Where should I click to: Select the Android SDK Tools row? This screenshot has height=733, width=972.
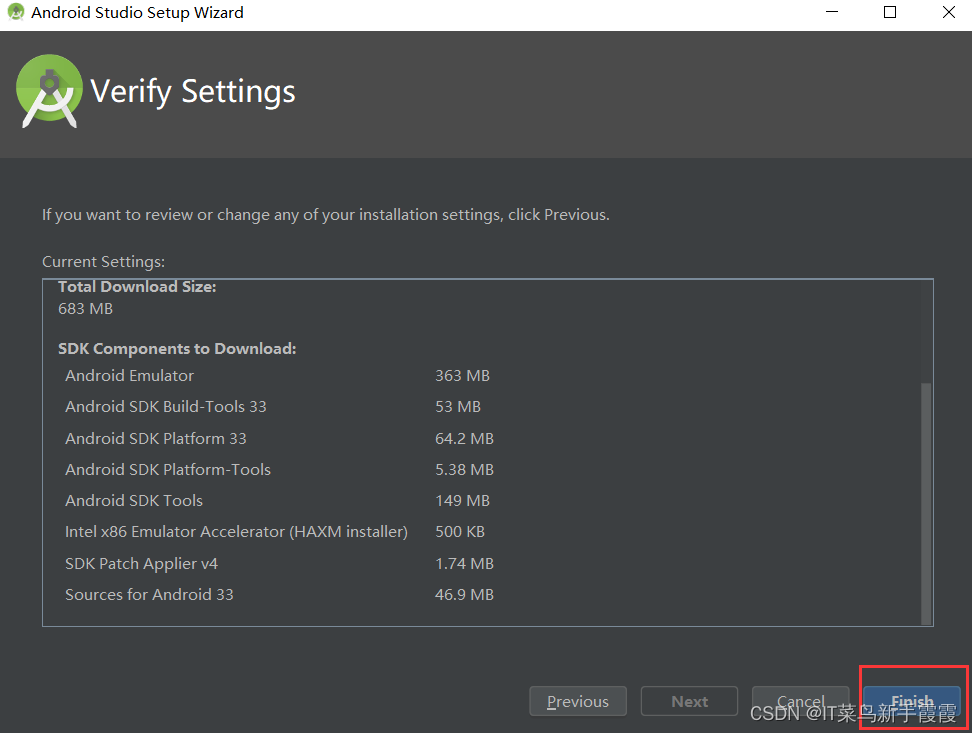tap(278, 500)
